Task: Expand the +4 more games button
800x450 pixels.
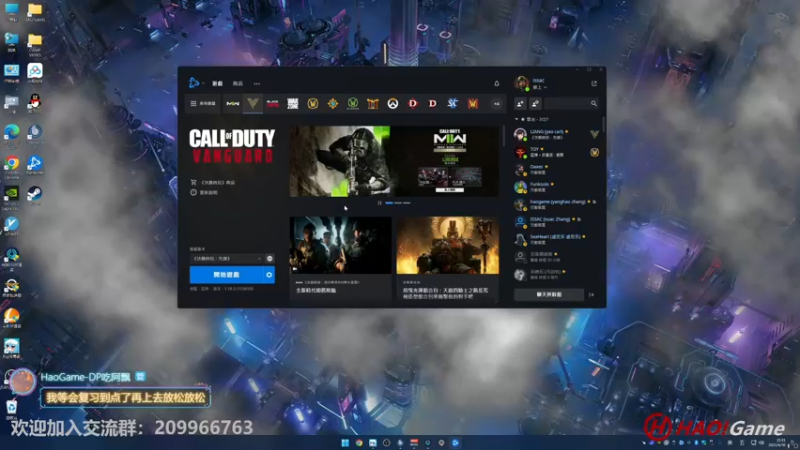Action: click(x=496, y=104)
